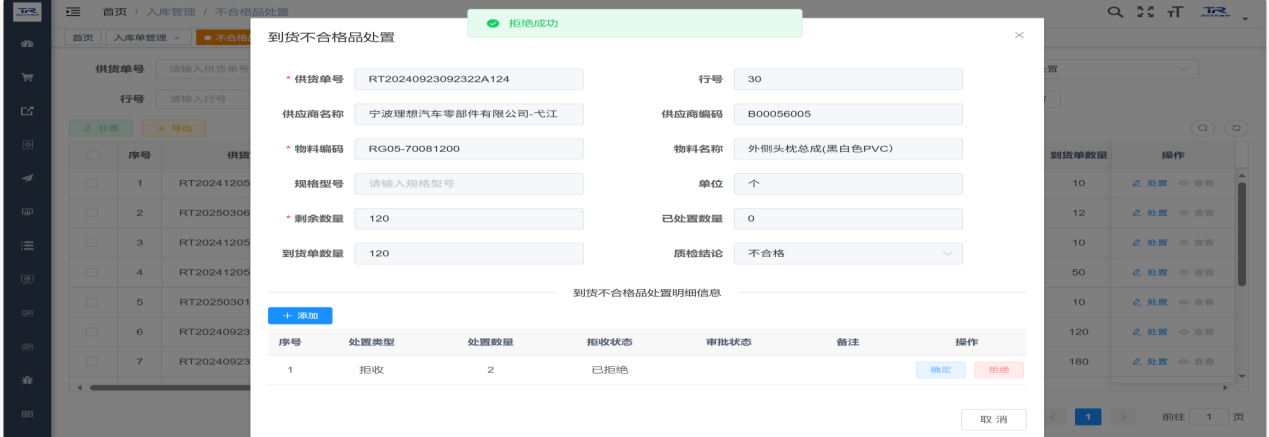Click 首页 in the breadcrumb
Image resolution: width=1269 pixels, height=437 pixels.
point(114,10)
